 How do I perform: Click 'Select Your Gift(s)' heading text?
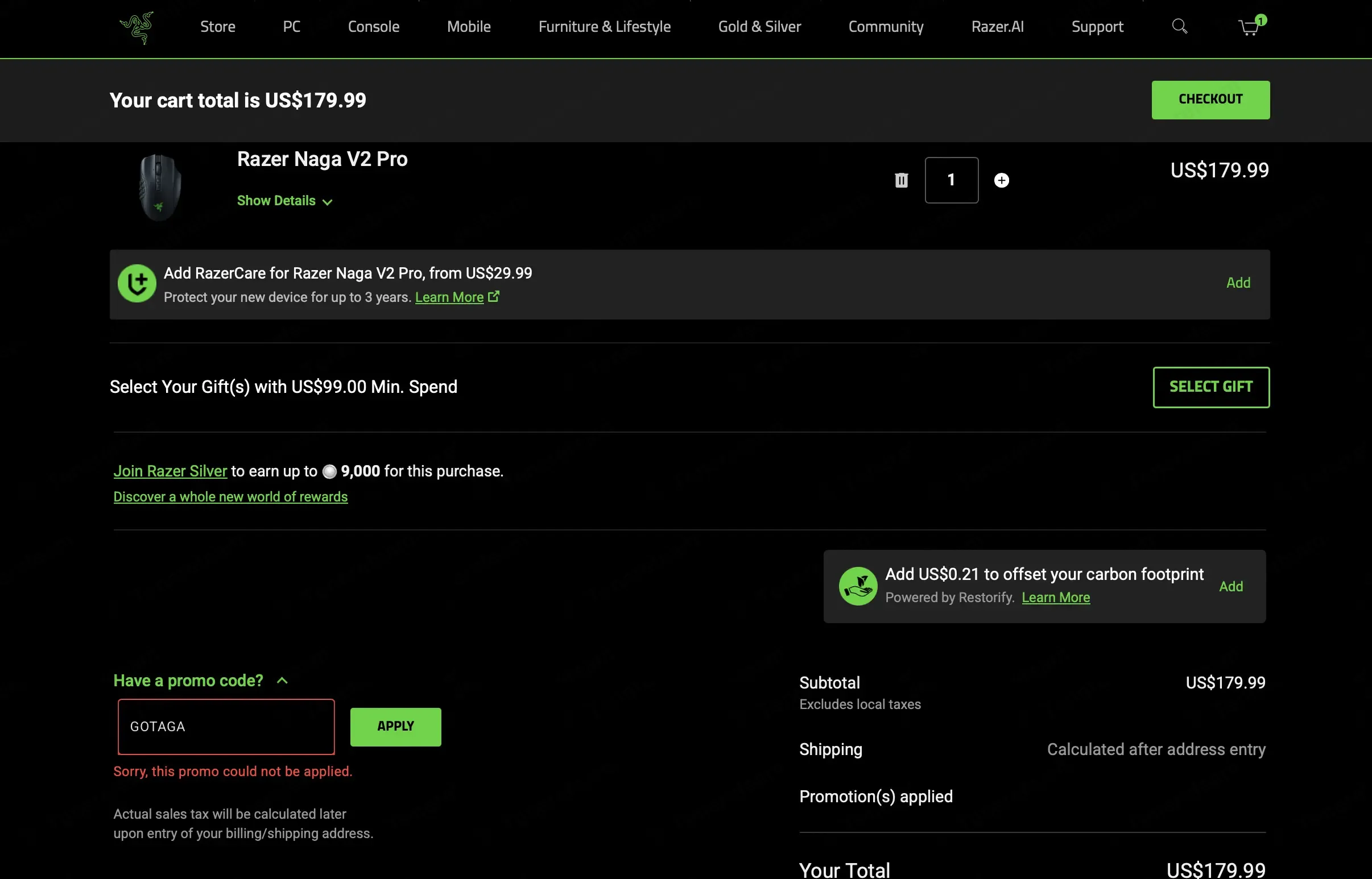283,387
